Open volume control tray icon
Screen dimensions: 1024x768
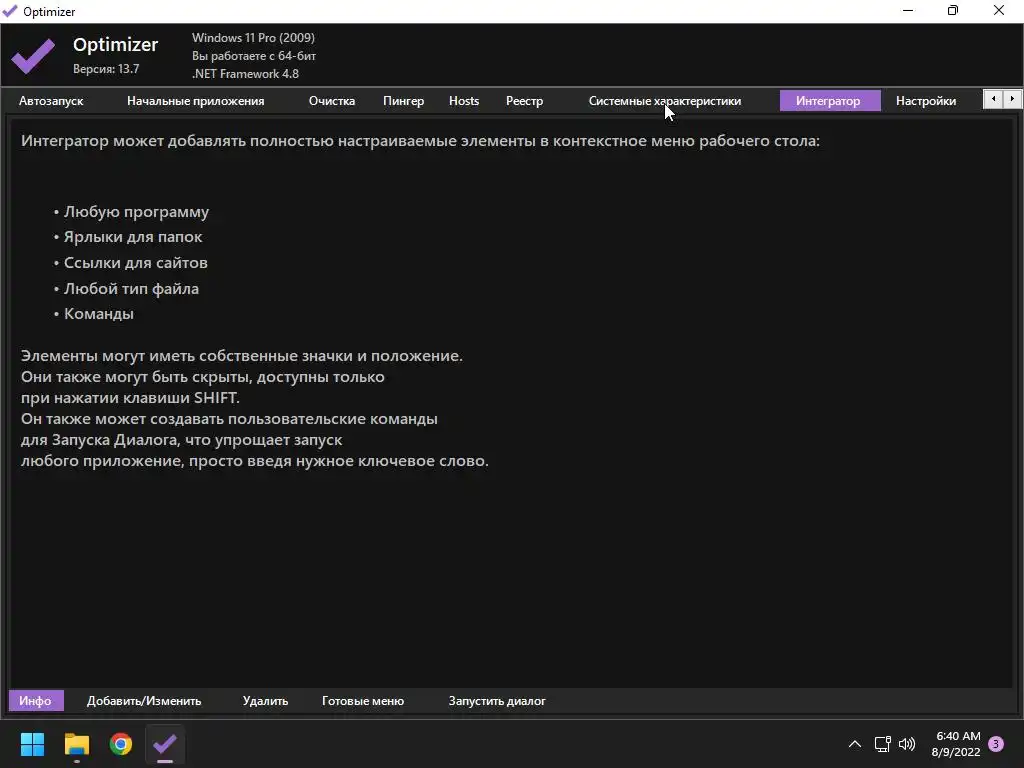(907, 744)
